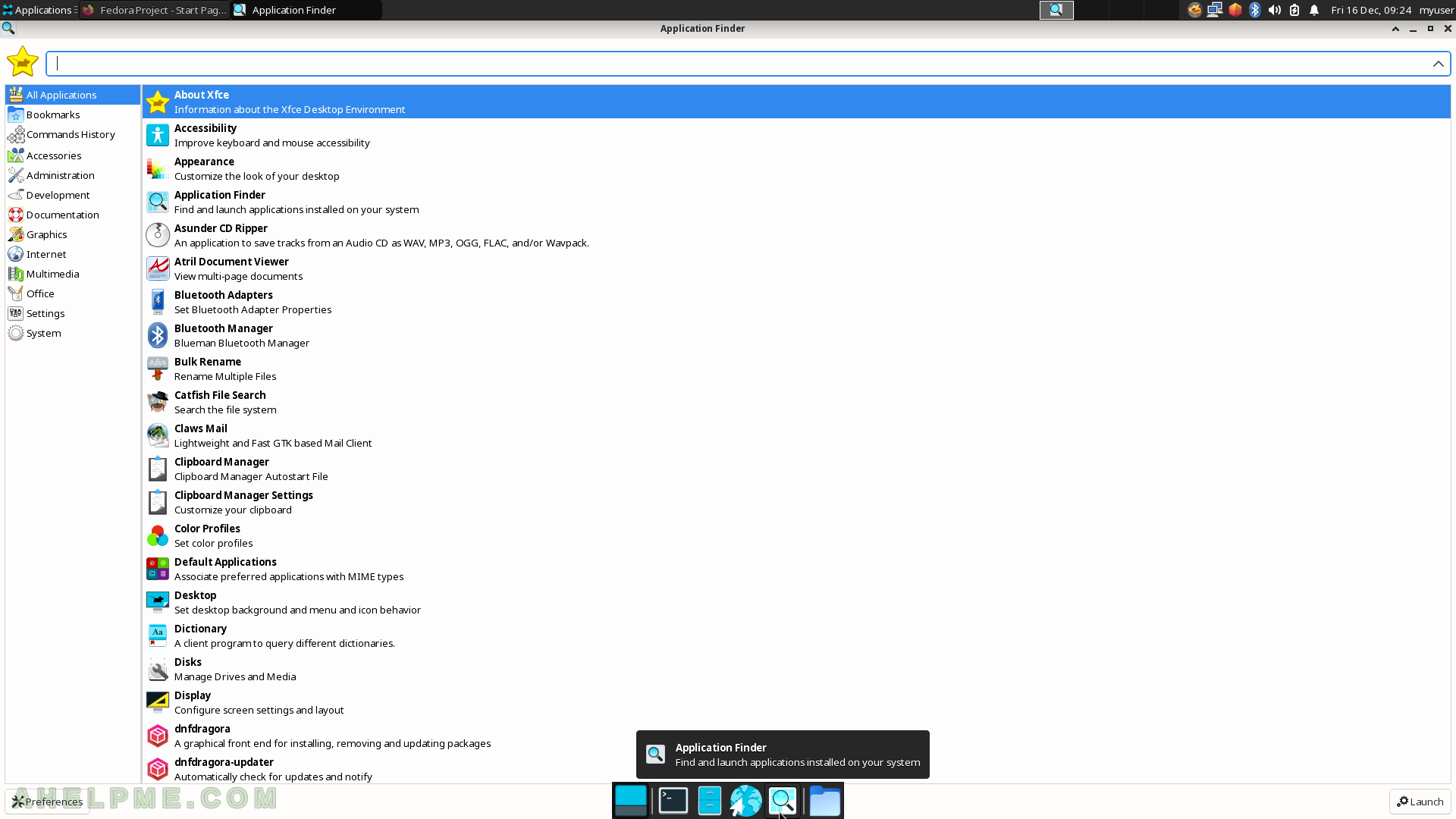The image size is (1456, 819).
Task: Click Application Finder taskbar button
Action: (306, 10)
